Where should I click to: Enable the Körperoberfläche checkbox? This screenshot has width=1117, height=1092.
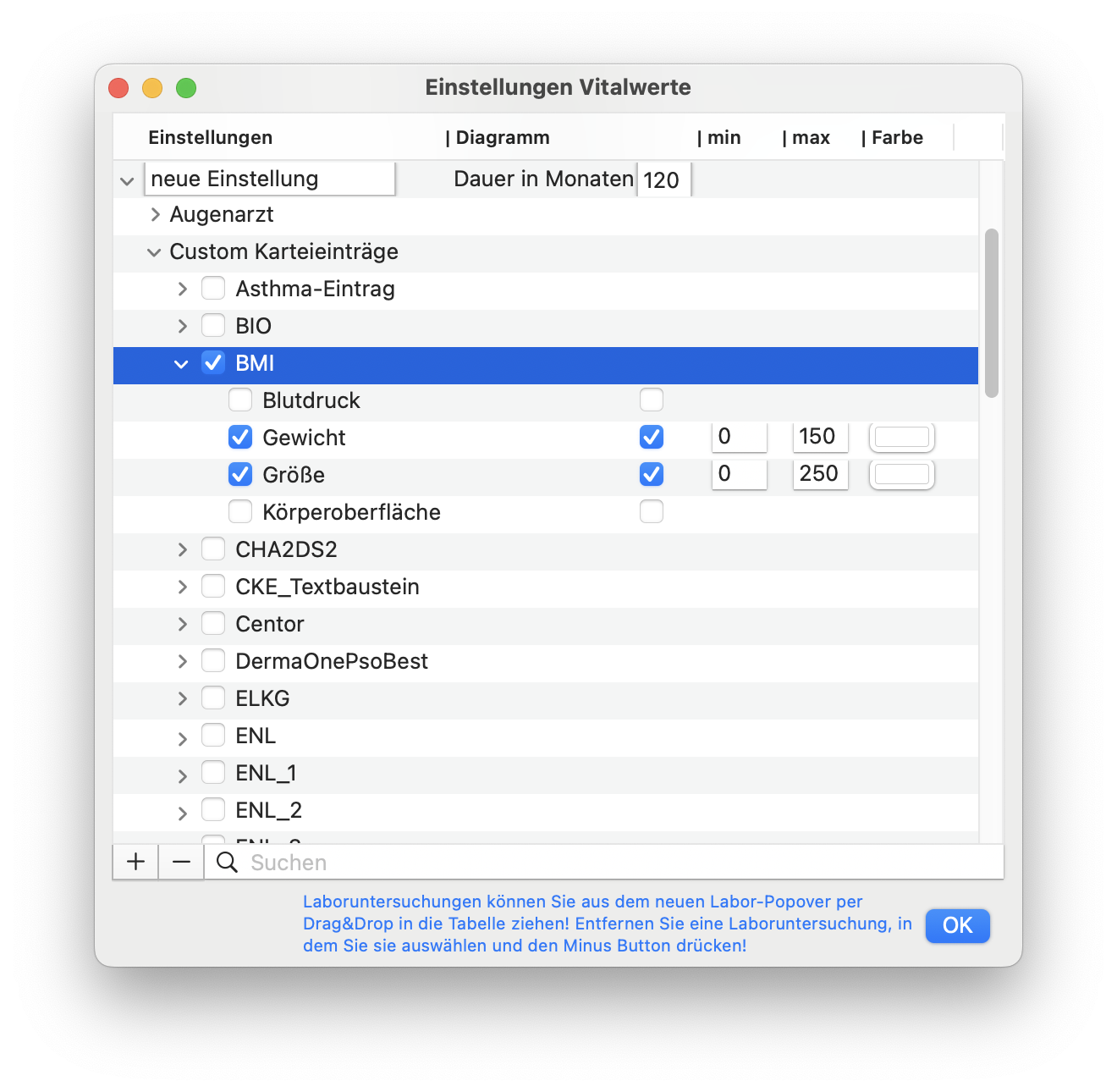coord(240,512)
